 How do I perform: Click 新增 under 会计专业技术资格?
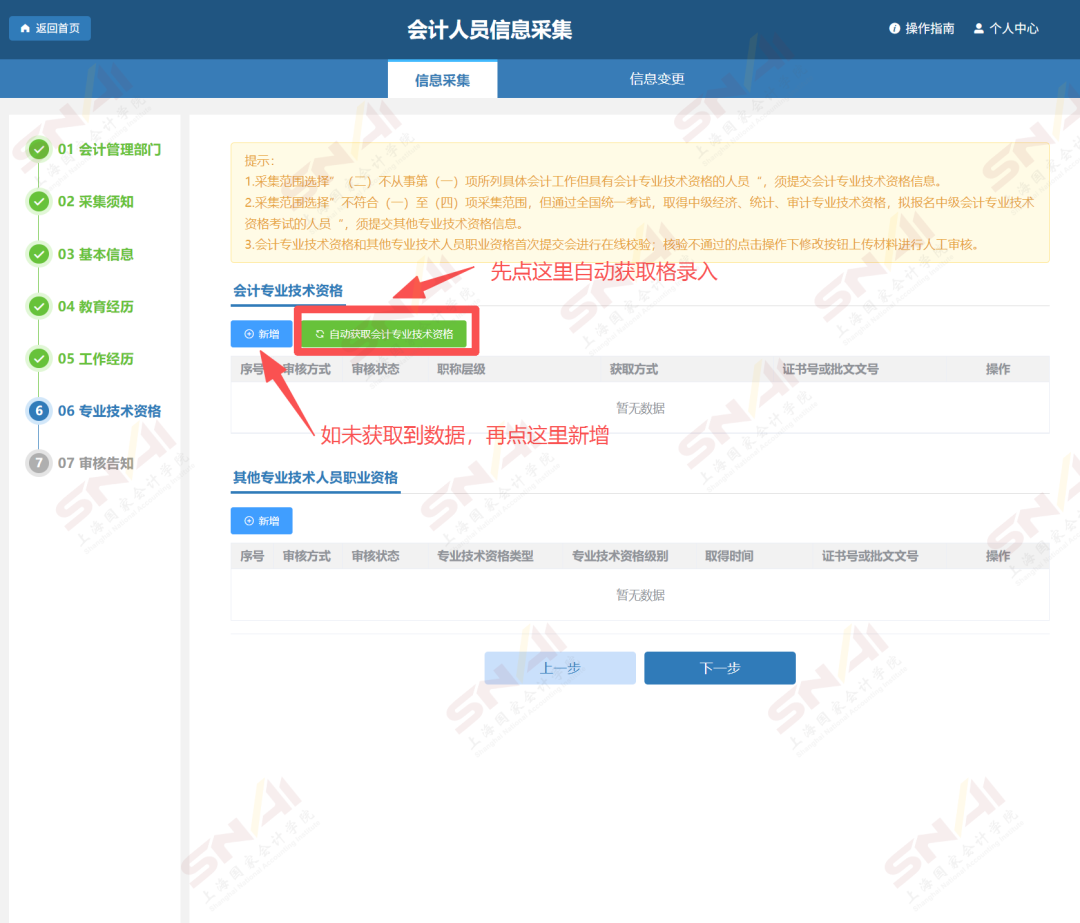tap(261, 334)
